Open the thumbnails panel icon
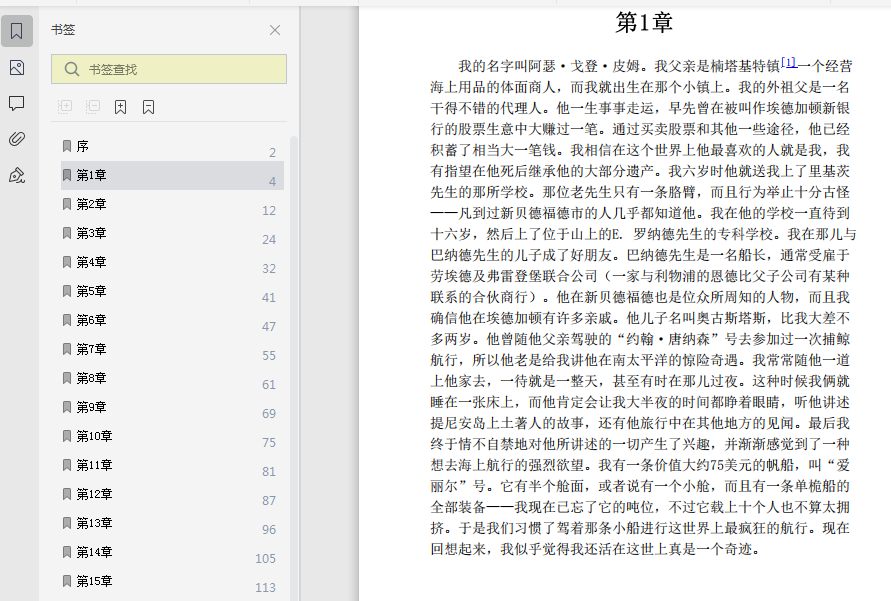 (17, 68)
